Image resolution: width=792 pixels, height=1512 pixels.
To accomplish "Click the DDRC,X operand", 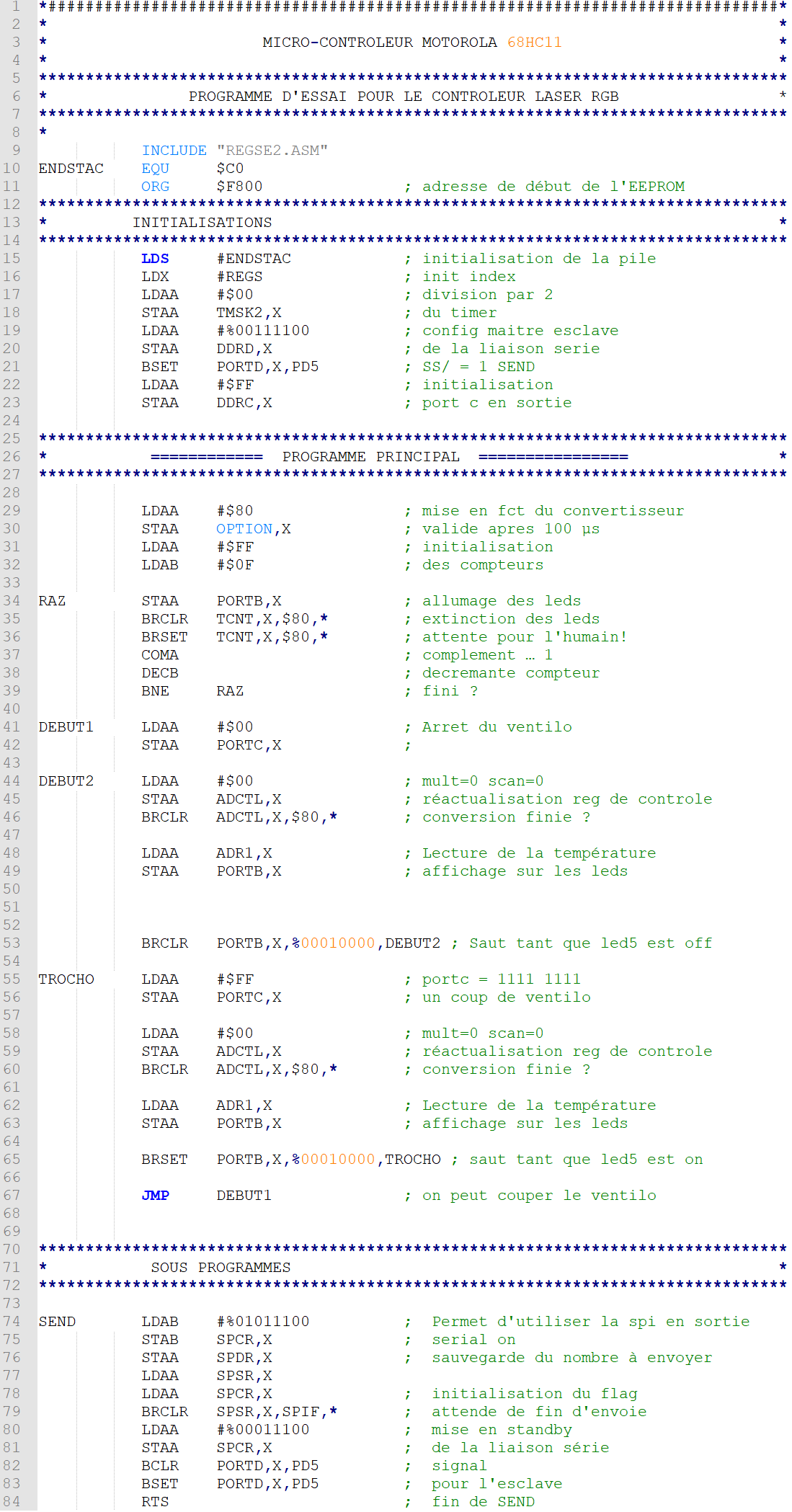I will pos(244,403).
